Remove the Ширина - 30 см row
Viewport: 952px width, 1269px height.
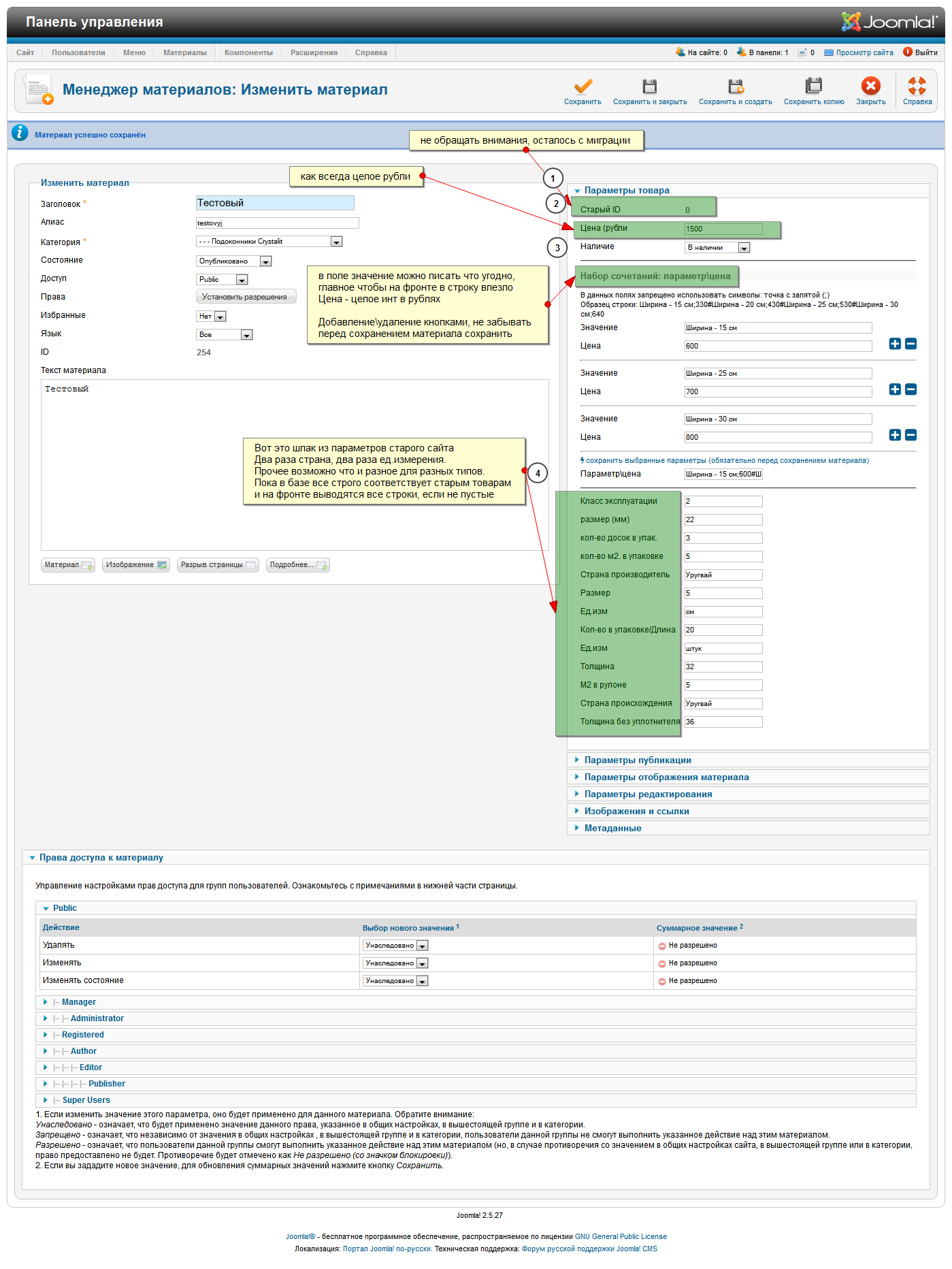click(911, 435)
